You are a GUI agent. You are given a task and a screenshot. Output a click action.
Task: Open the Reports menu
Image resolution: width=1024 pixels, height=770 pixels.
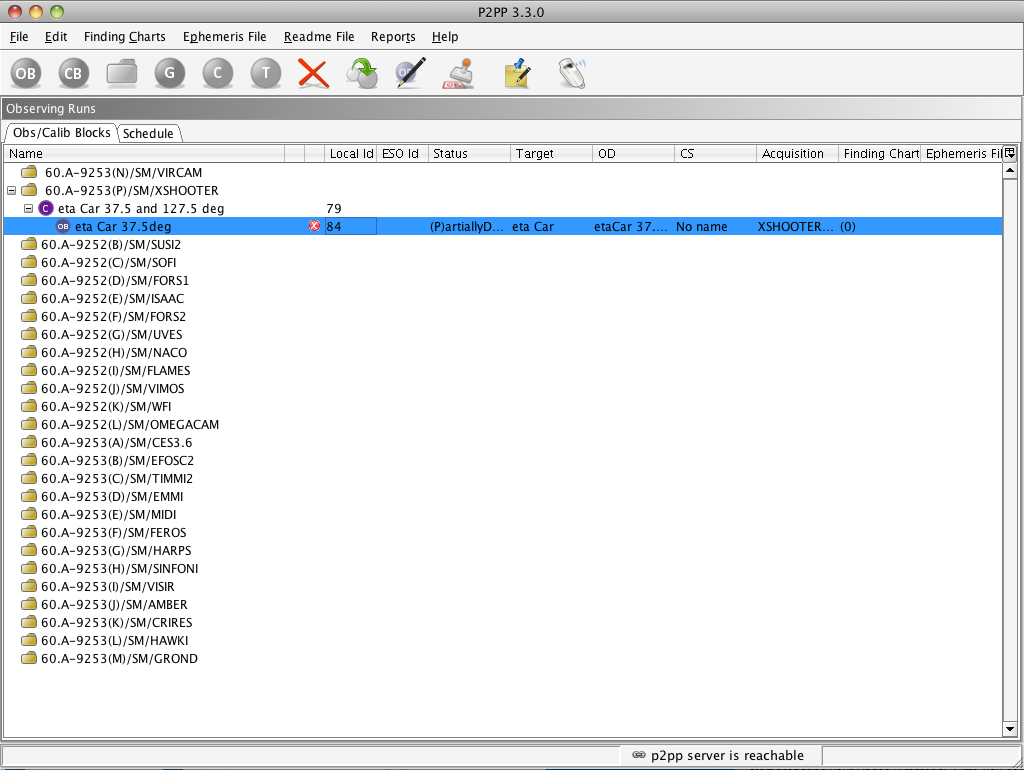click(393, 37)
